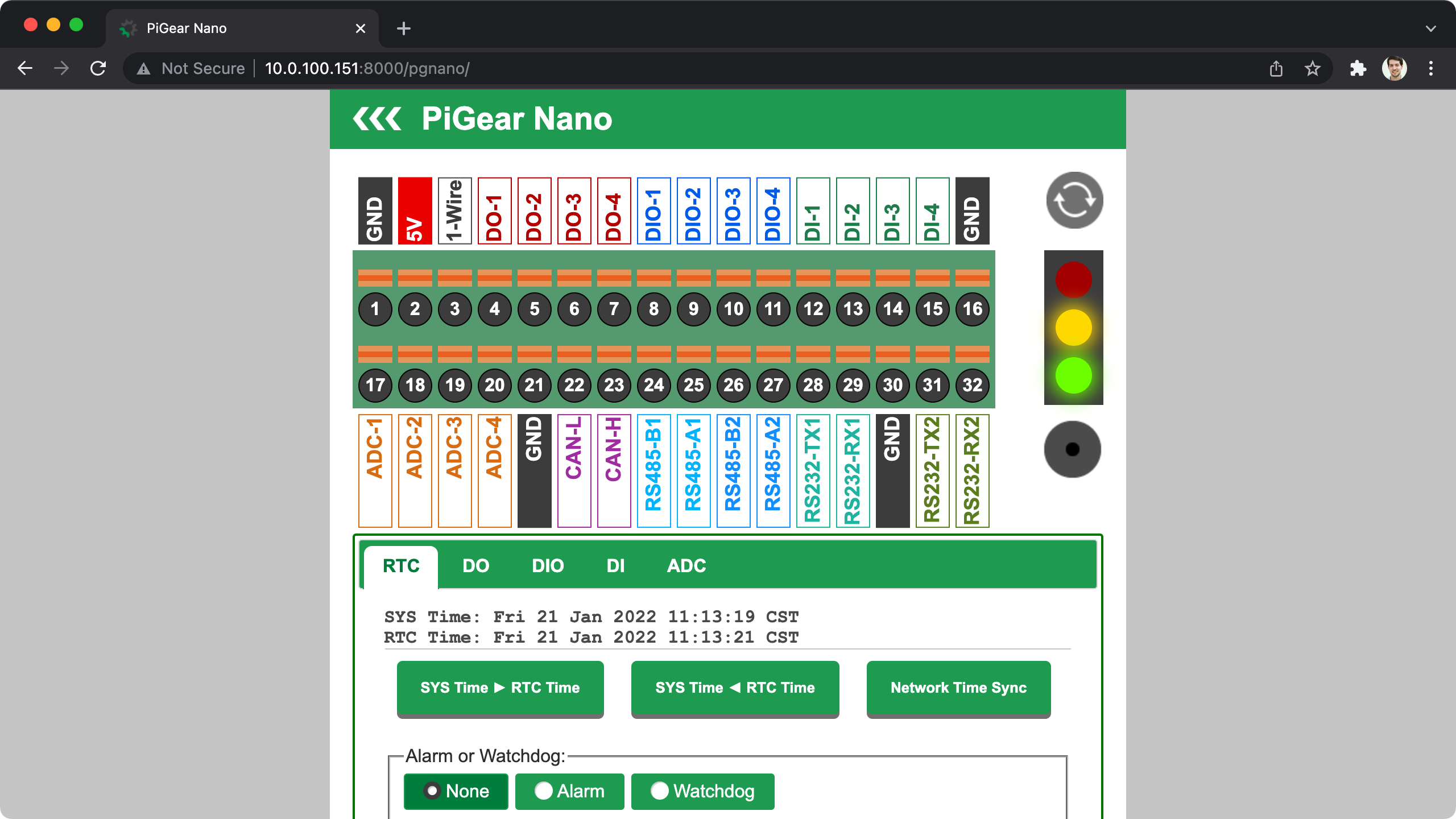This screenshot has width=1456, height=819.
Task: Select the DO-1 pin label
Action: pyautogui.click(x=494, y=211)
